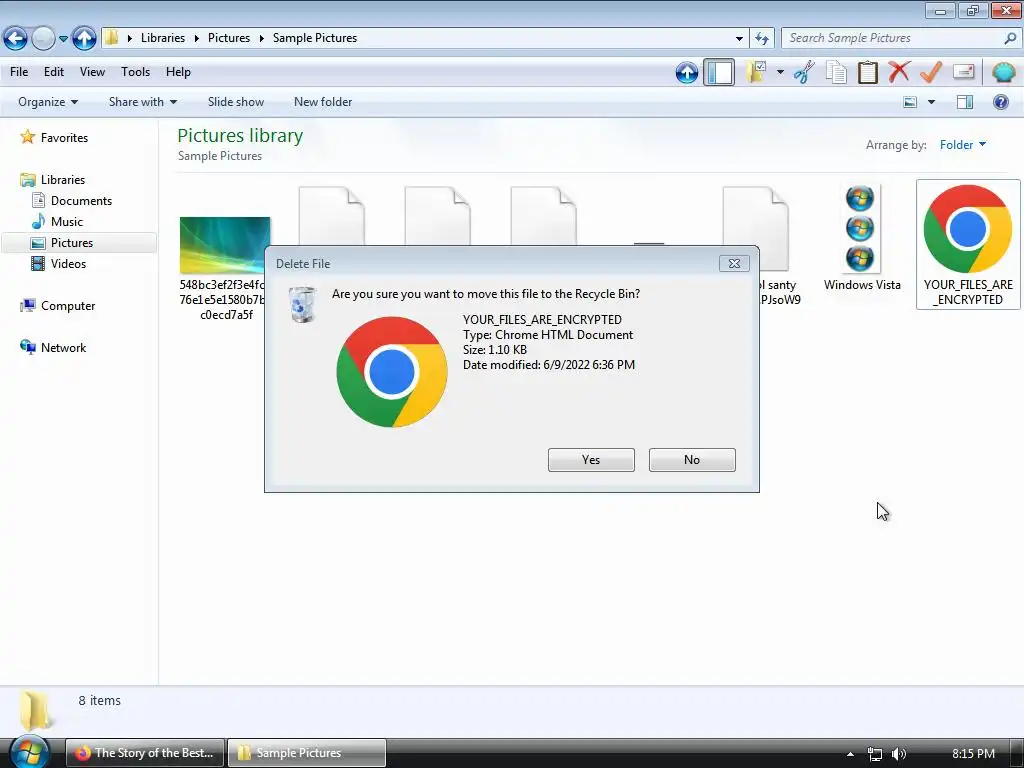
Task: Click the Refresh button beside address bar
Action: coord(761,39)
